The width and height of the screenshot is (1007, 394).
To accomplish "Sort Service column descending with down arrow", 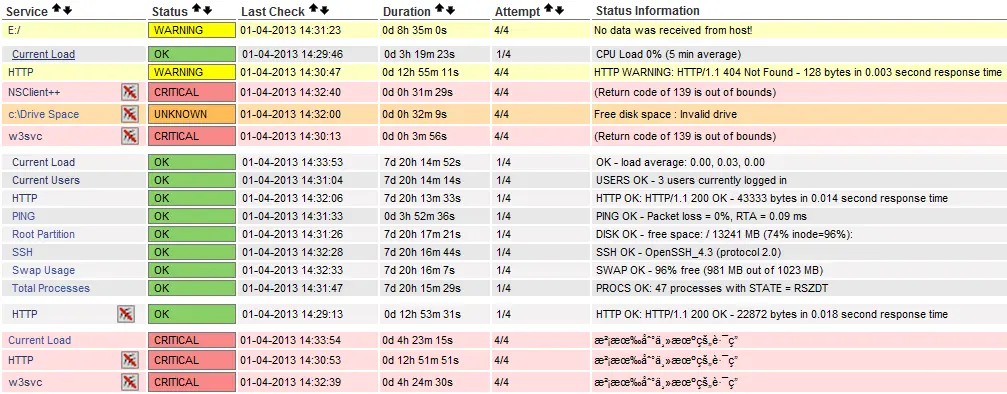I will tap(67, 10).
